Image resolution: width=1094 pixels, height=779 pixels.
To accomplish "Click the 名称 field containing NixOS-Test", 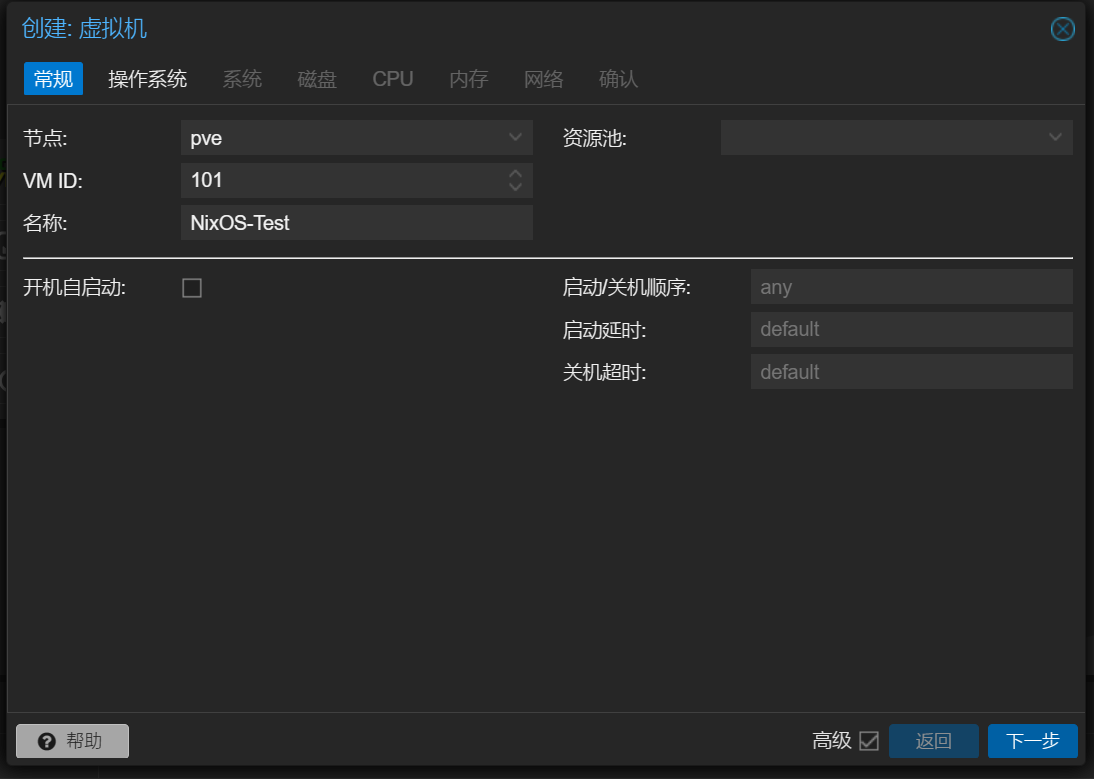I will pos(356,223).
